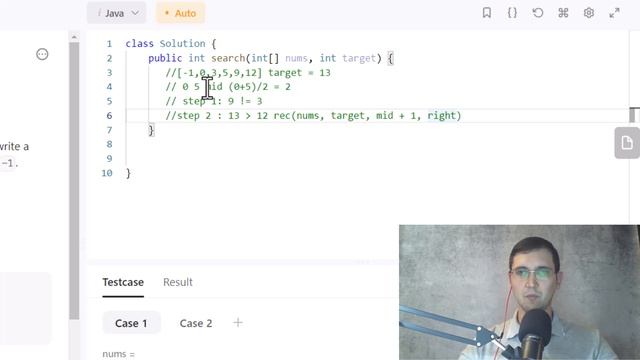Click the closing brace on line 7

[151, 130]
